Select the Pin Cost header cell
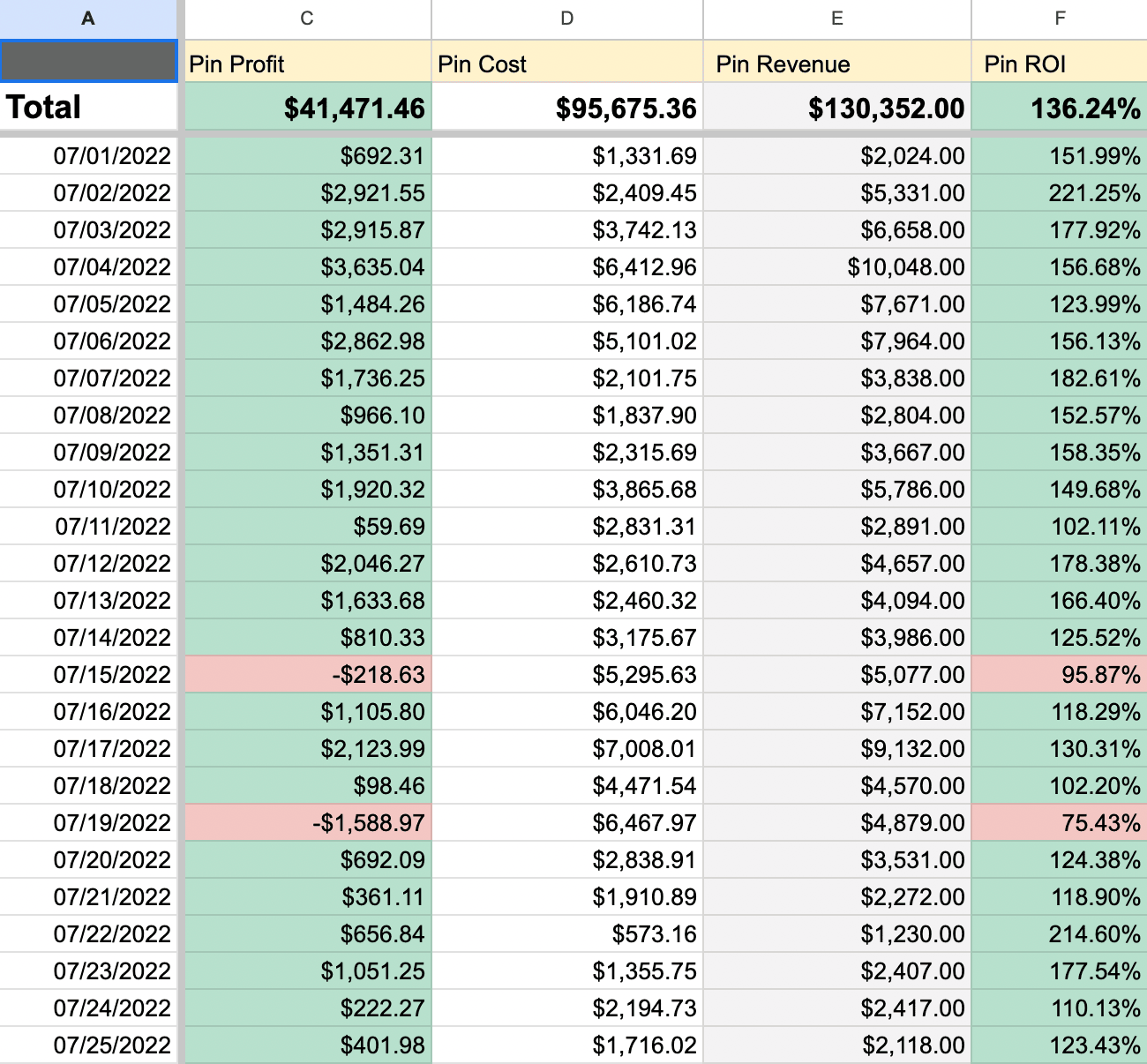The width and height of the screenshot is (1147, 1064). 566,64
